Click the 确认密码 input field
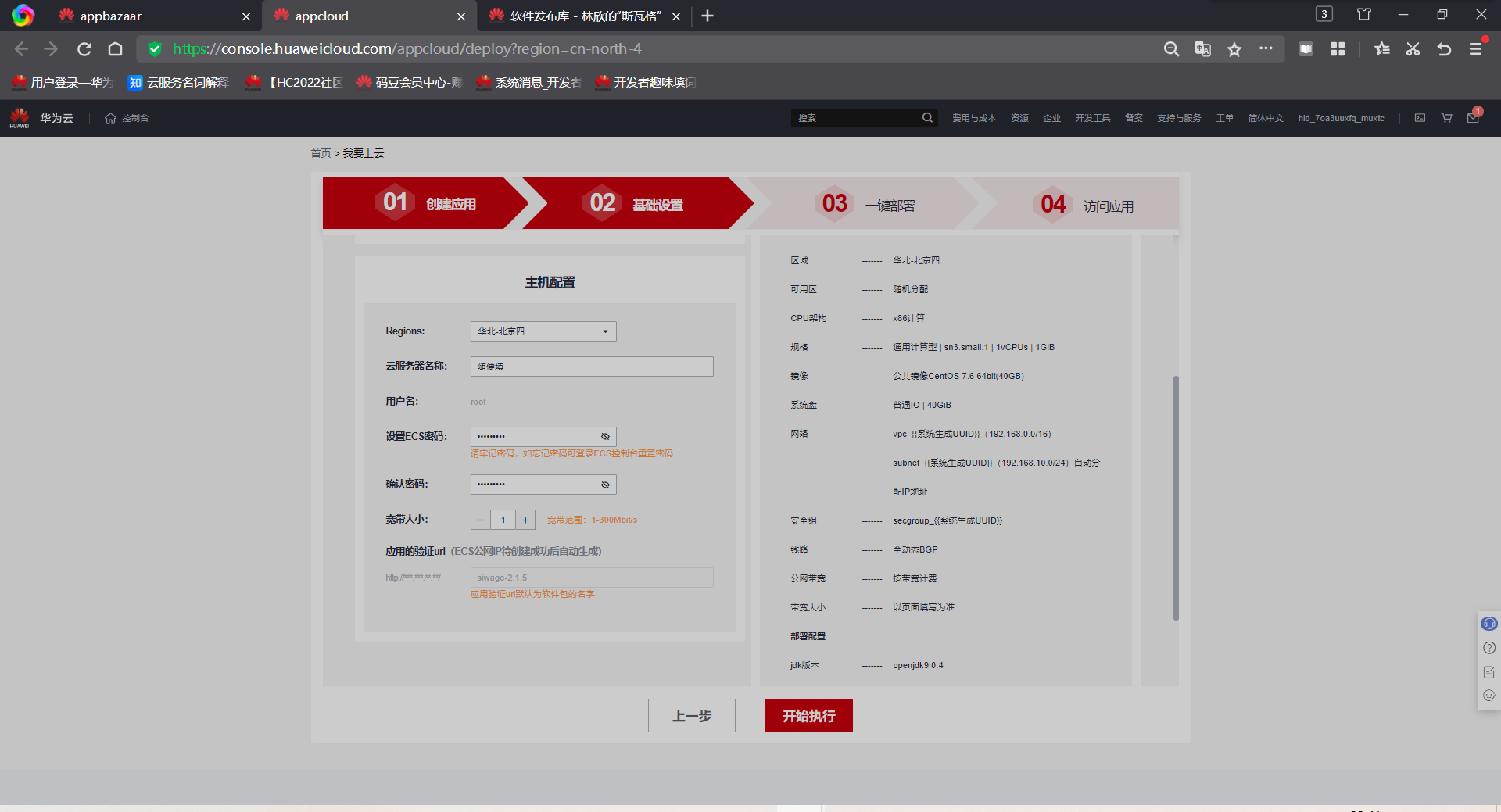This screenshot has width=1501, height=812. [x=543, y=485]
